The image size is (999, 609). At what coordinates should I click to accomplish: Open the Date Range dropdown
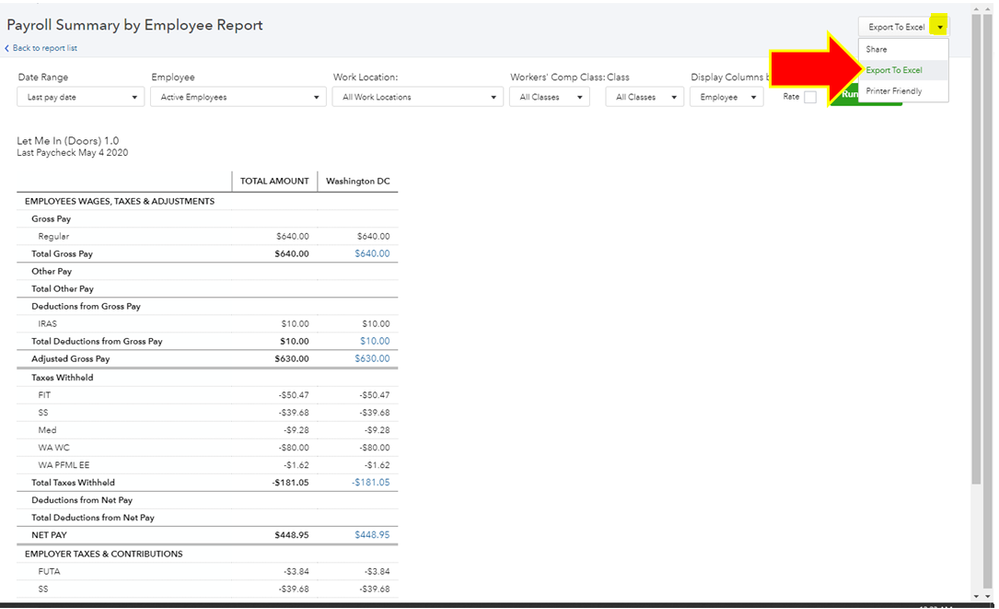click(81, 97)
